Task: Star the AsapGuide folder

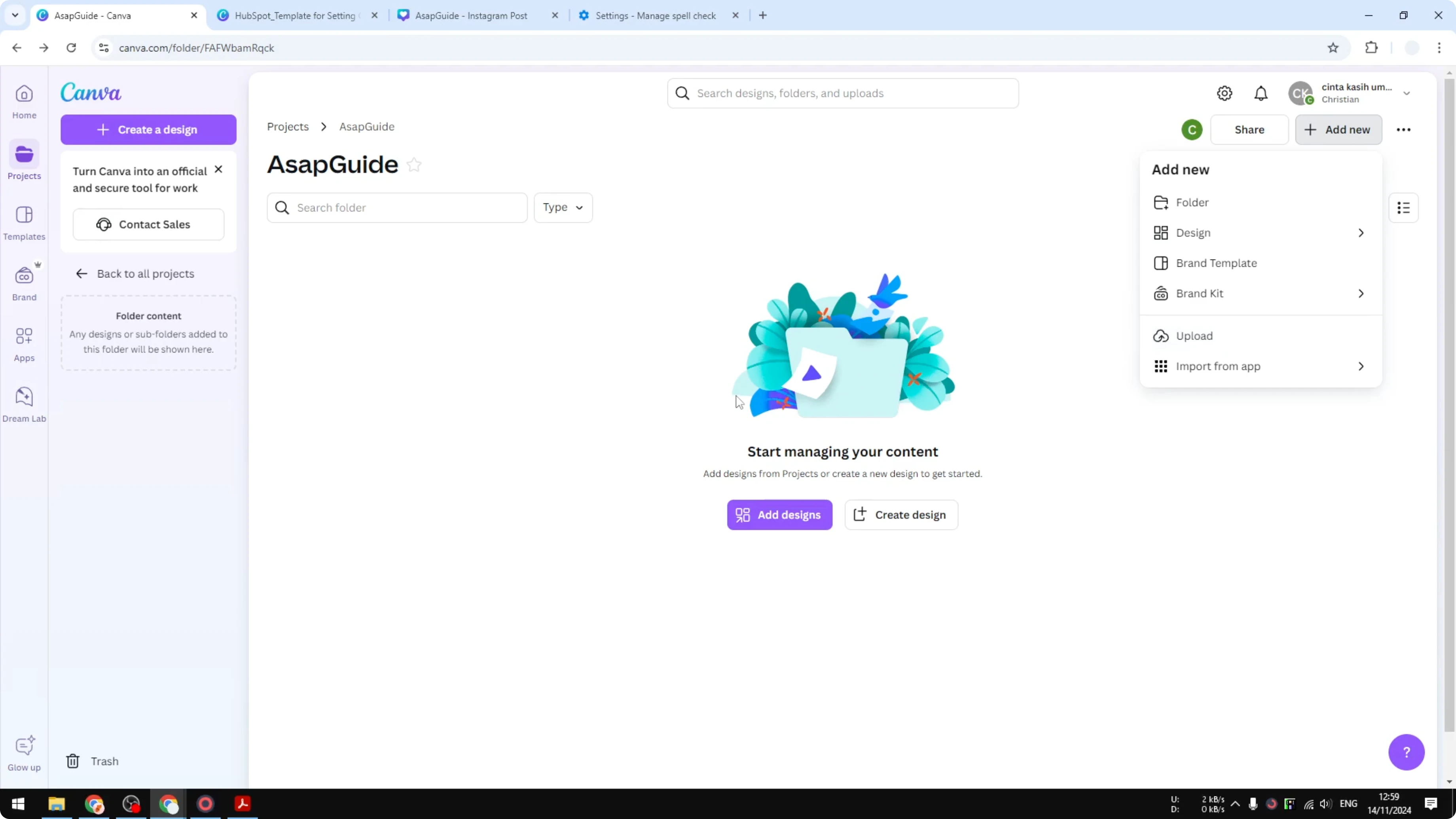Action: click(x=414, y=165)
